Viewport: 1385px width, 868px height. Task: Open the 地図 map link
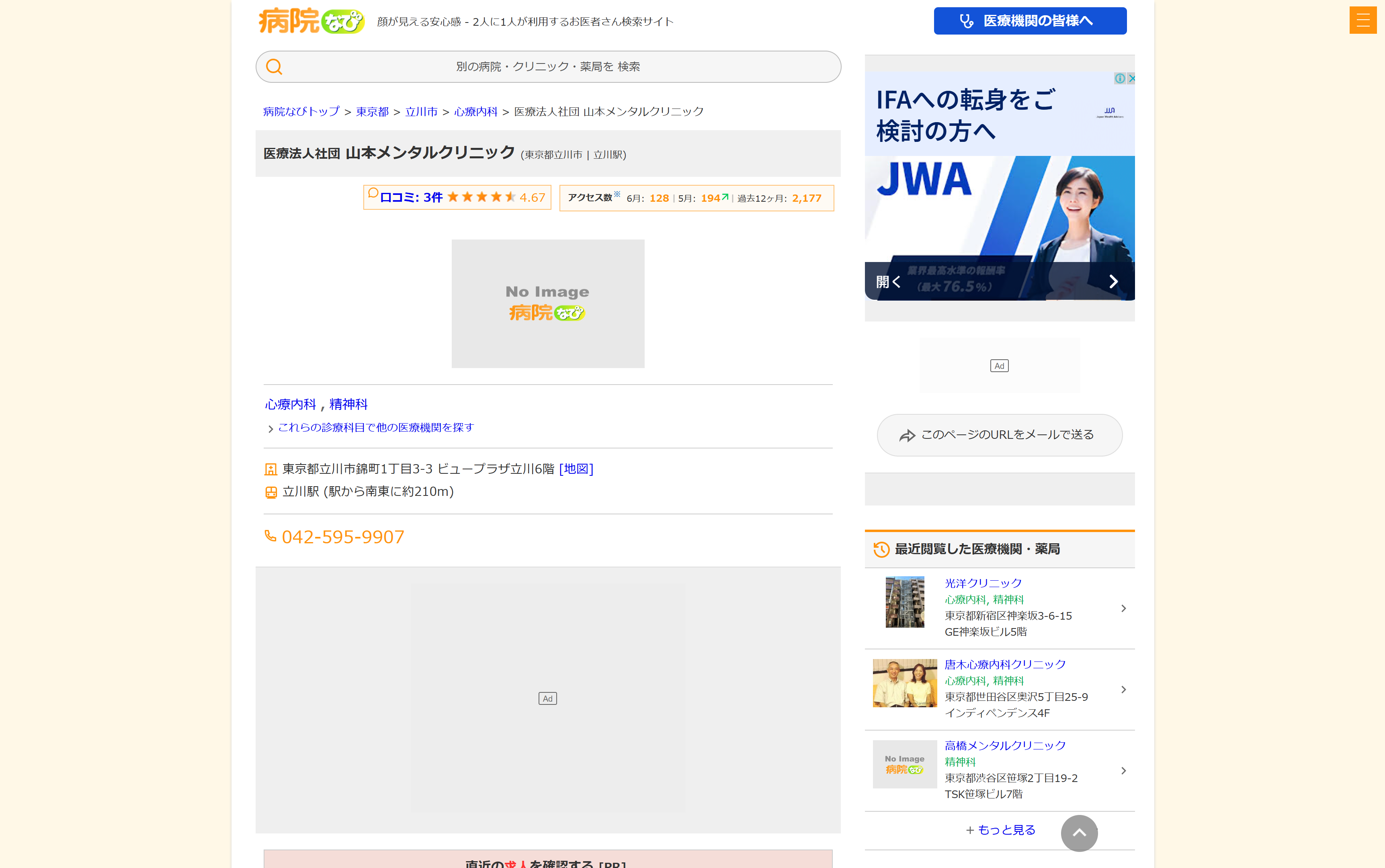click(x=576, y=469)
